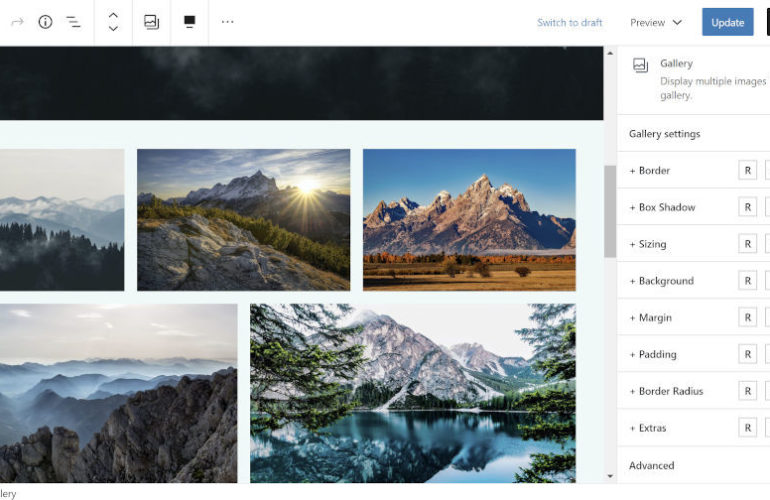This screenshot has height=500, width=770.
Task: Click the R button in Border row
Action: (x=747, y=170)
